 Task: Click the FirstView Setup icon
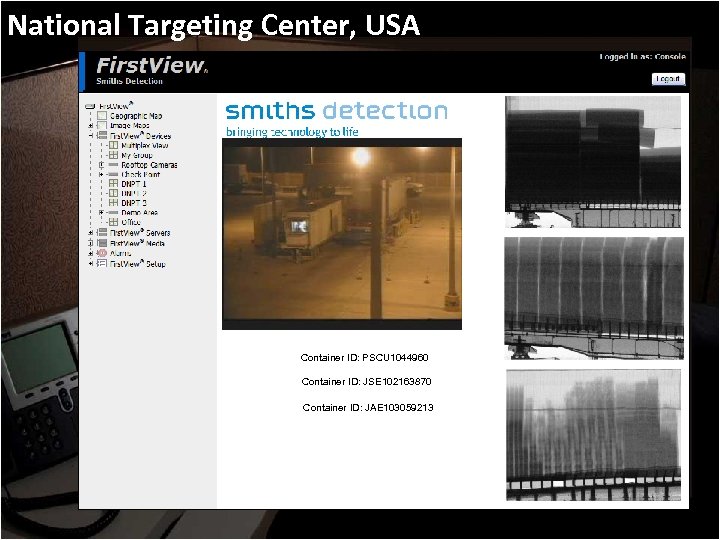pyautogui.click(x=102, y=264)
